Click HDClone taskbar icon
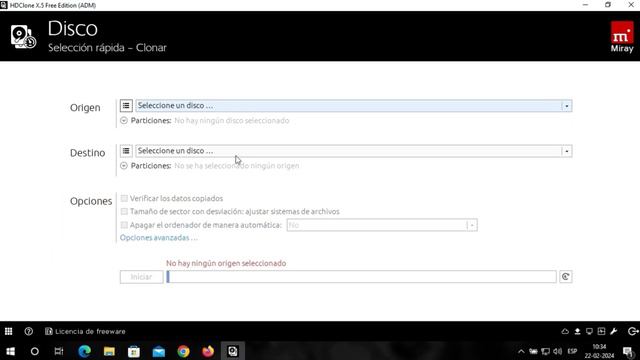The image size is (640, 360). pyautogui.click(x=233, y=351)
